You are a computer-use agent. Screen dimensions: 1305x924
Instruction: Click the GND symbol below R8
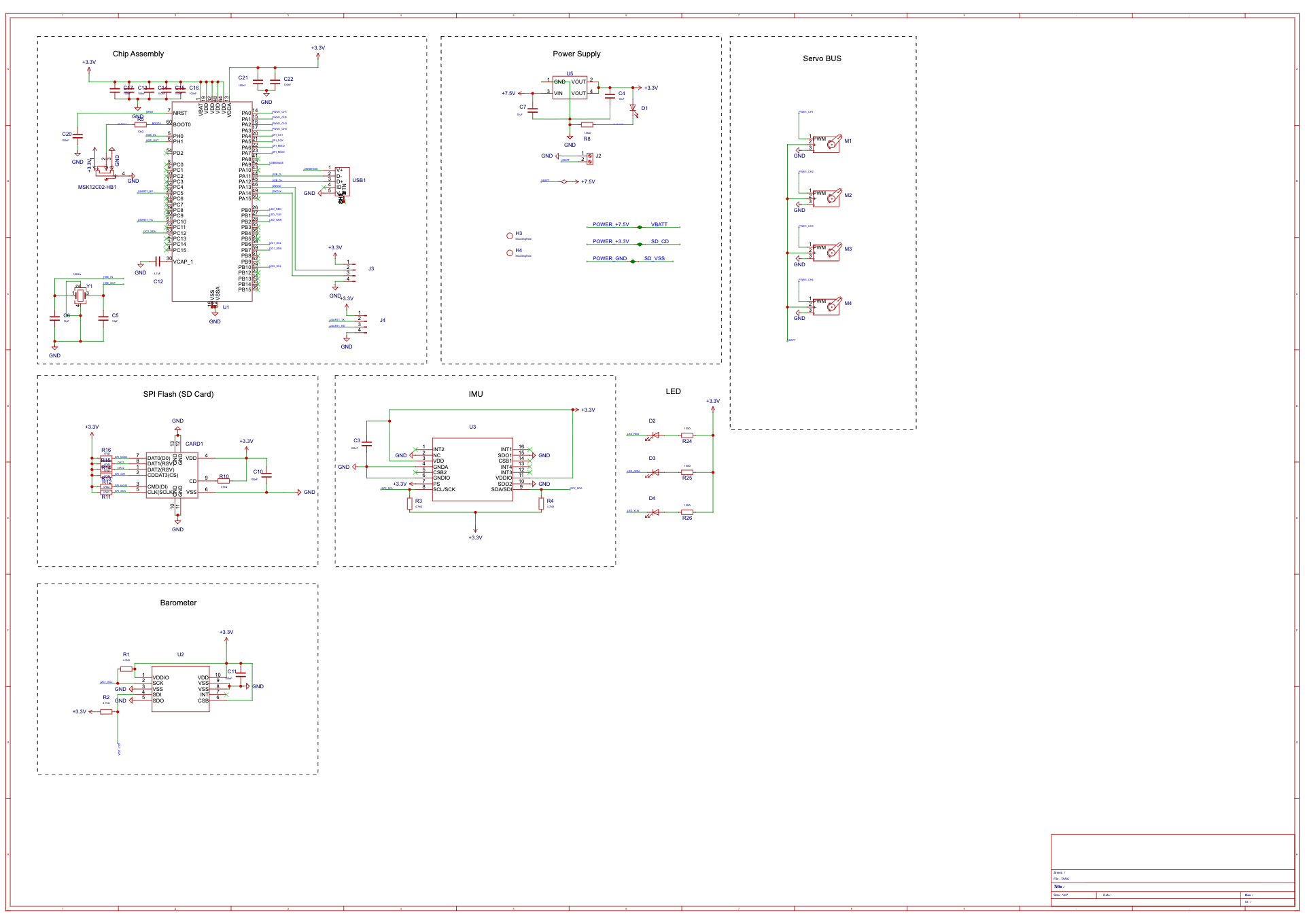pos(570,141)
